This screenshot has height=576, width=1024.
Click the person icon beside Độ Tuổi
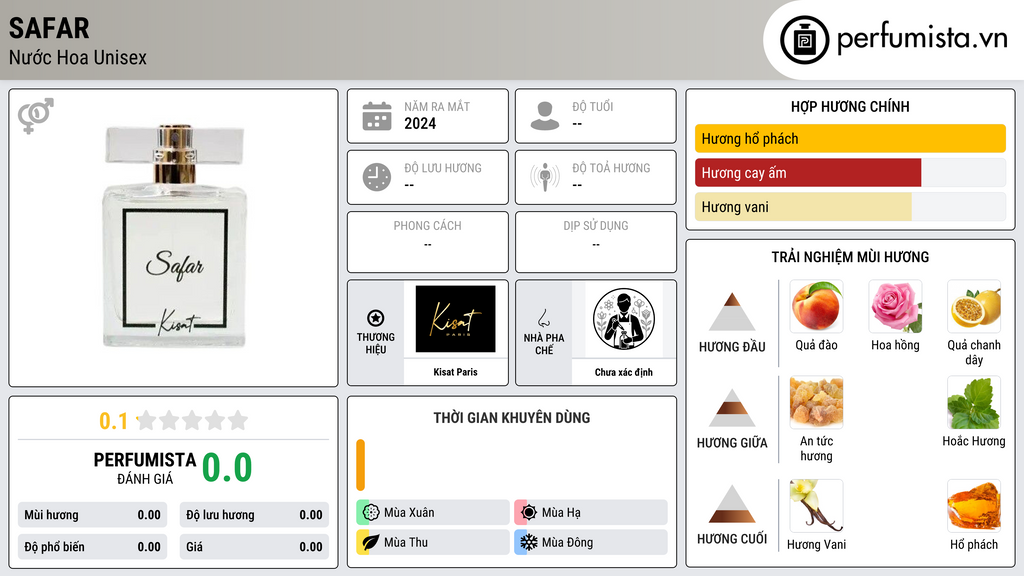tap(545, 116)
